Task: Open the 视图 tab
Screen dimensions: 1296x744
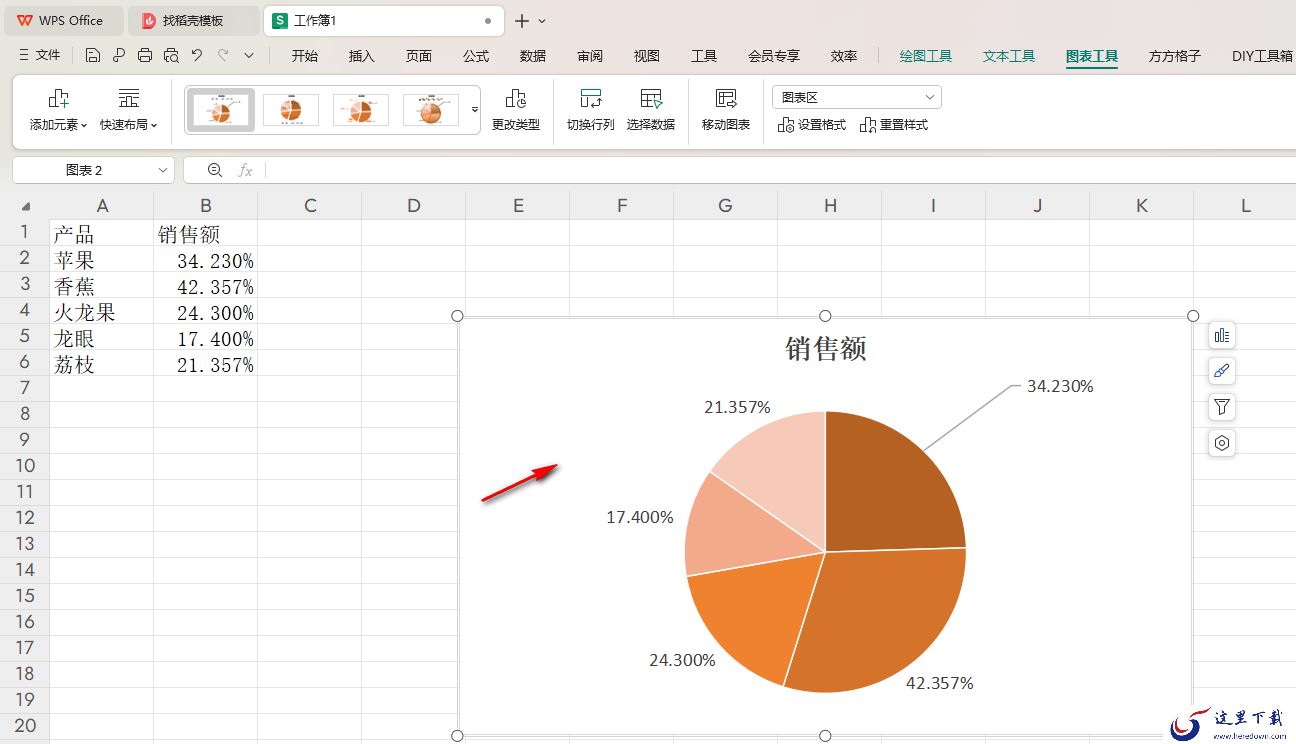Action: tap(647, 56)
